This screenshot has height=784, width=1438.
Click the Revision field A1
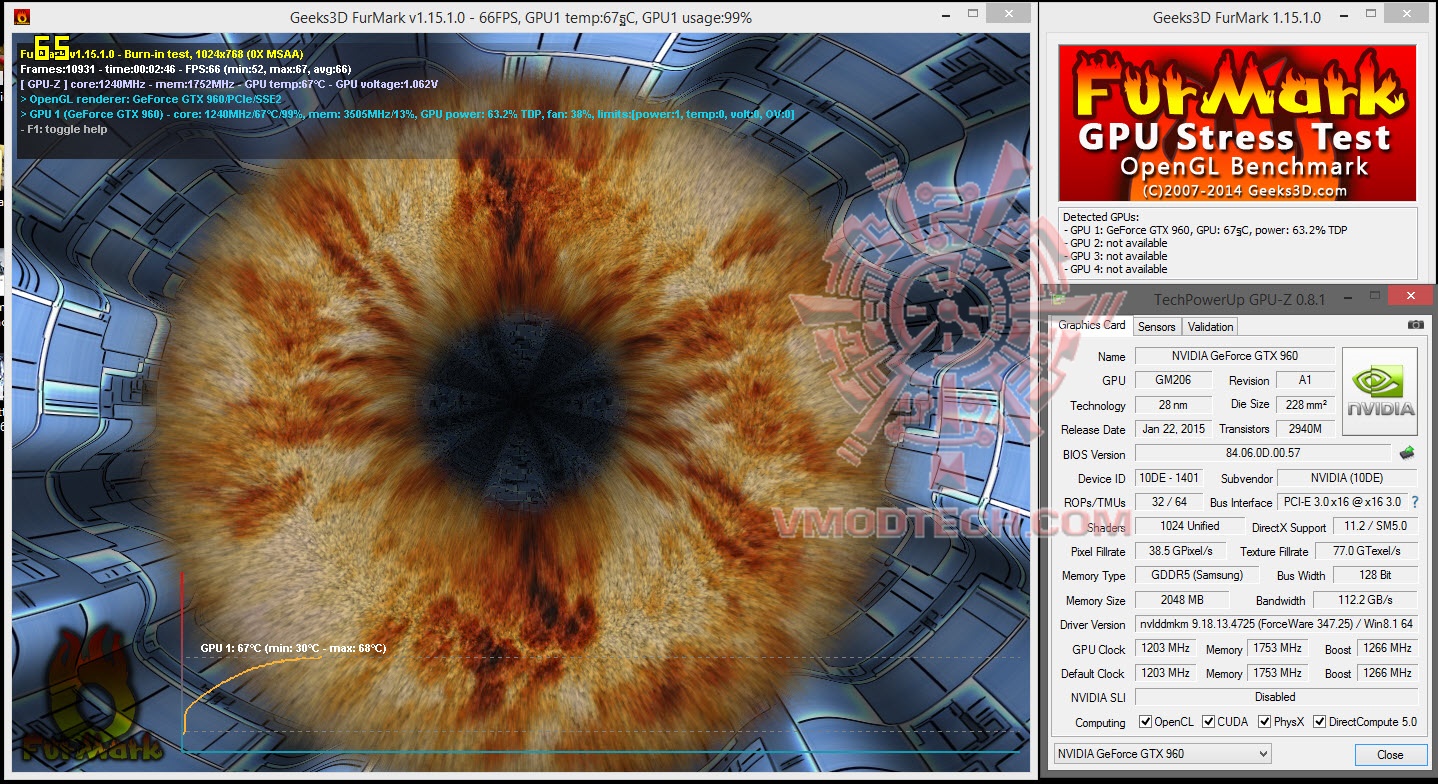pos(1305,380)
